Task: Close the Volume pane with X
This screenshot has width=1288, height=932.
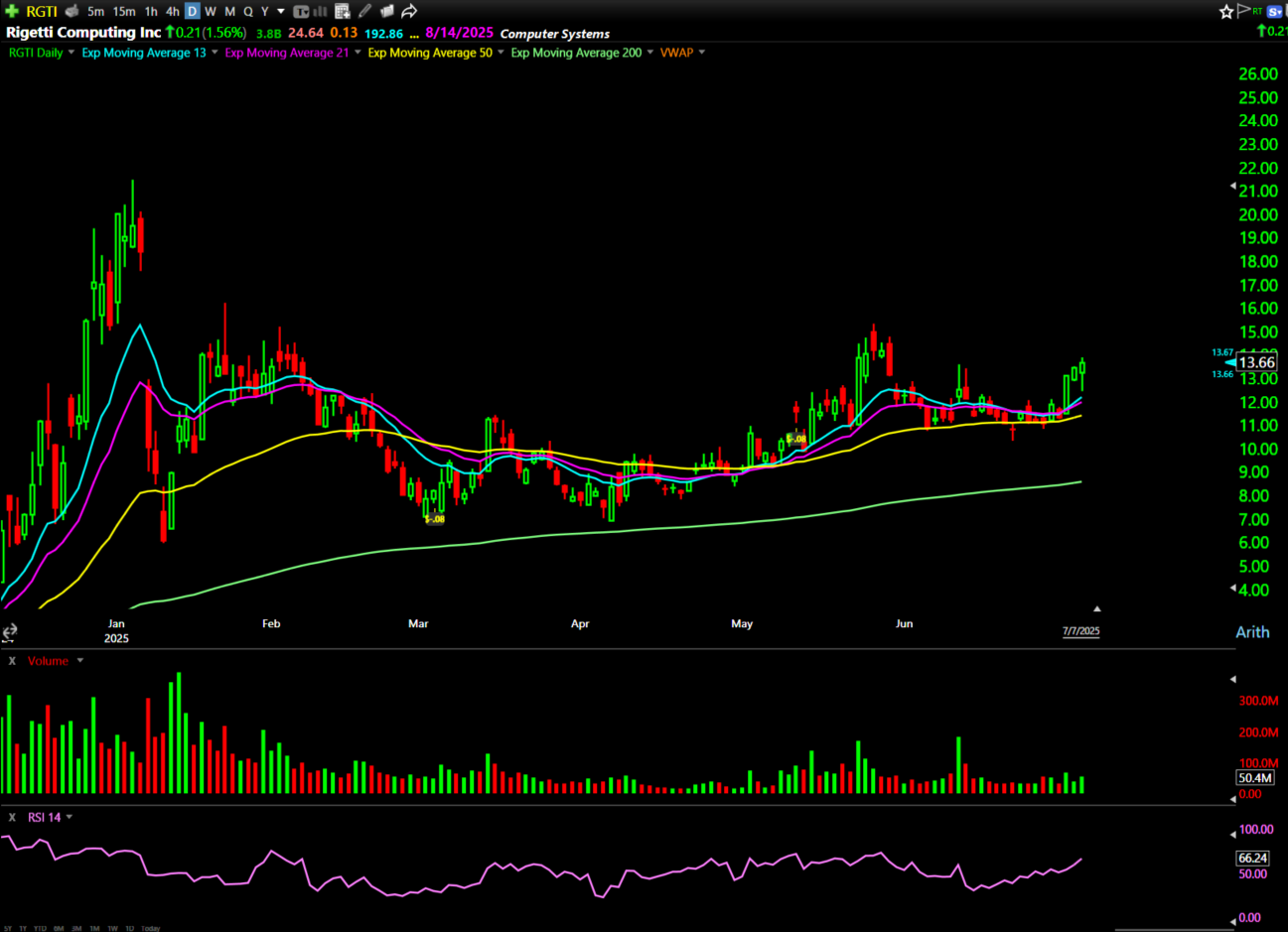Action: click(12, 661)
